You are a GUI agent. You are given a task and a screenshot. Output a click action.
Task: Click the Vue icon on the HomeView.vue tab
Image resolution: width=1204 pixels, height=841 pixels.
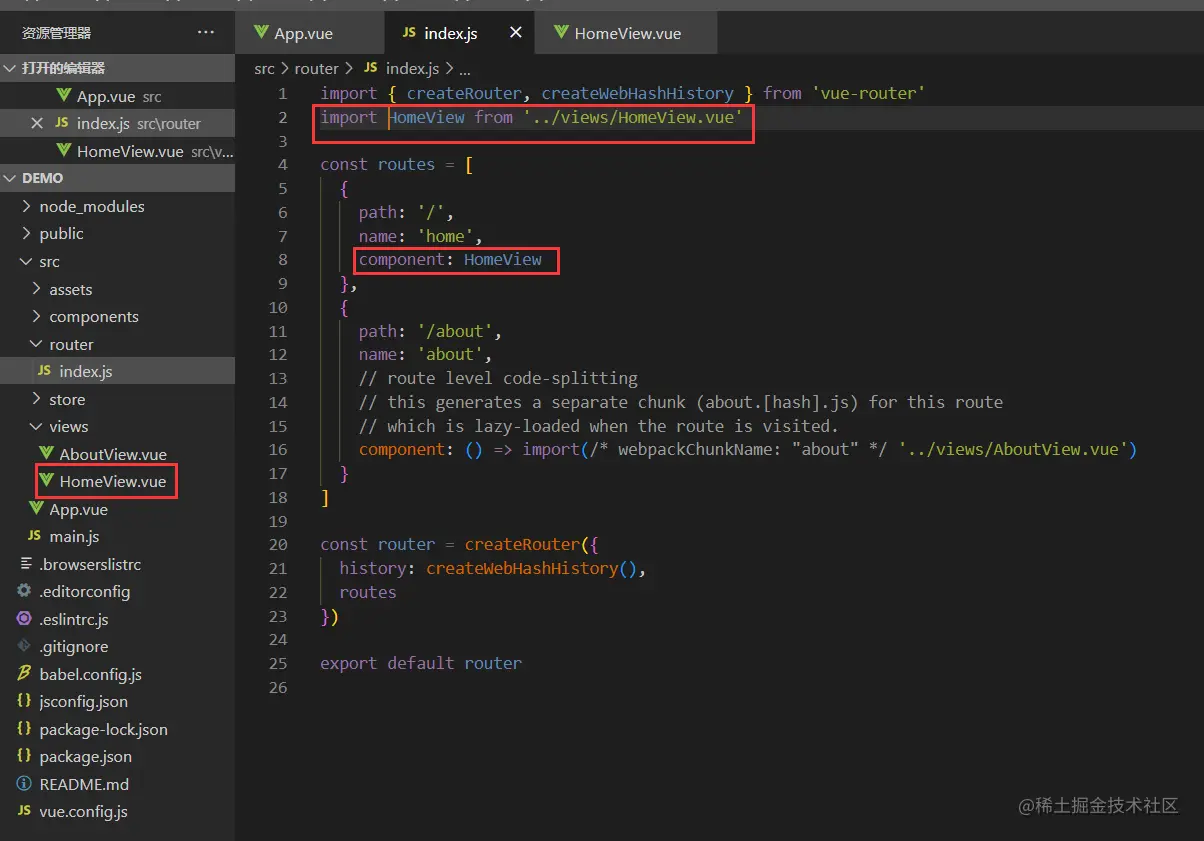coord(561,33)
